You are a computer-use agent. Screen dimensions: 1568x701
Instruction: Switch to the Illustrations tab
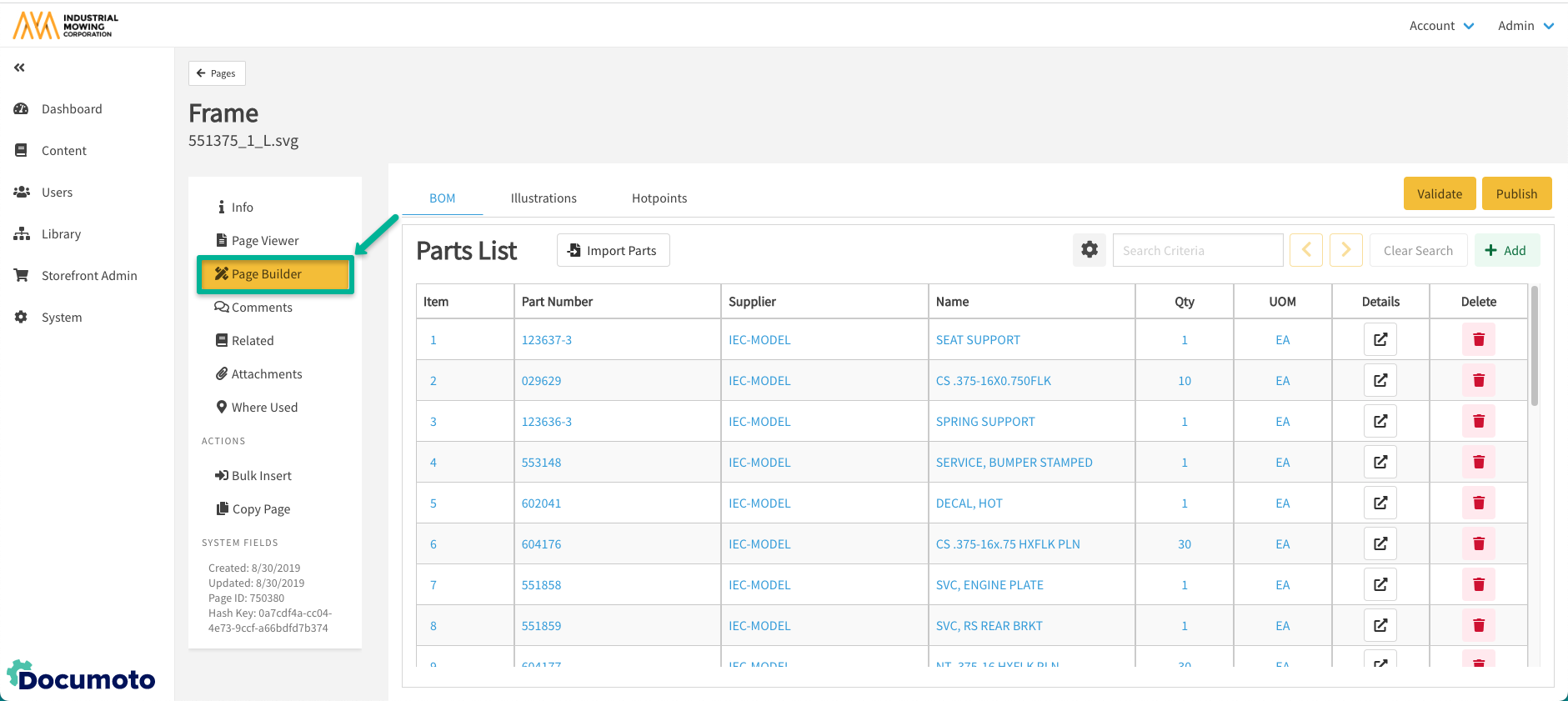[x=544, y=198]
